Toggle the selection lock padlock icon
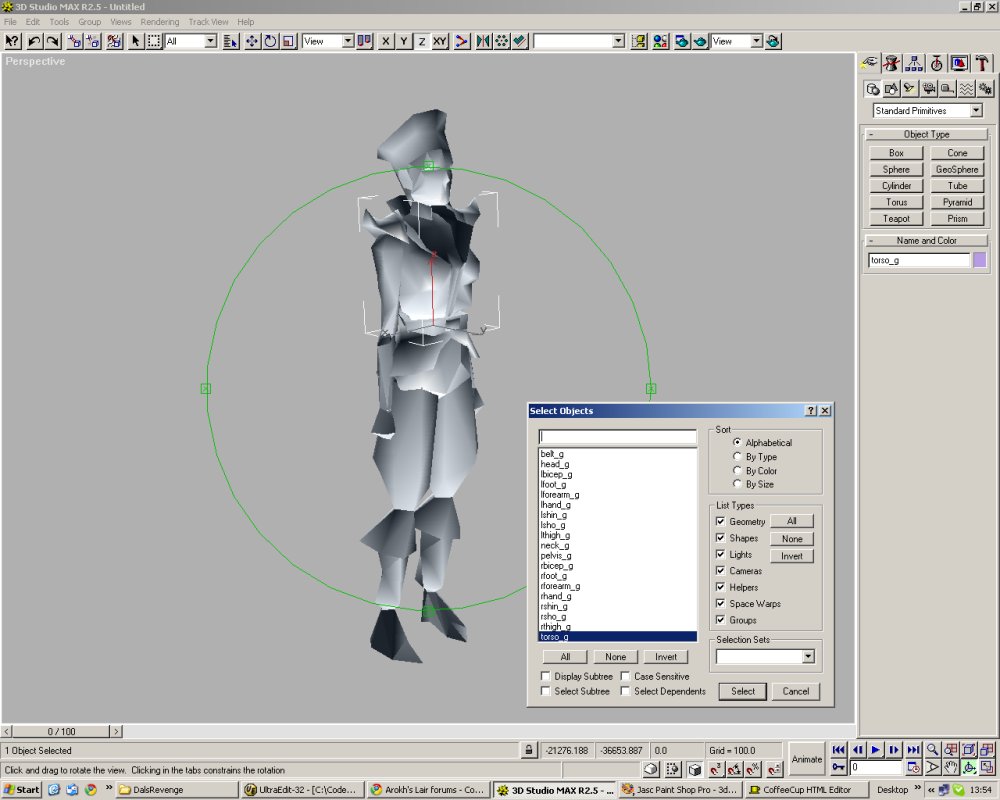The height and width of the screenshot is (800, 1000). (x=529, y=750)
